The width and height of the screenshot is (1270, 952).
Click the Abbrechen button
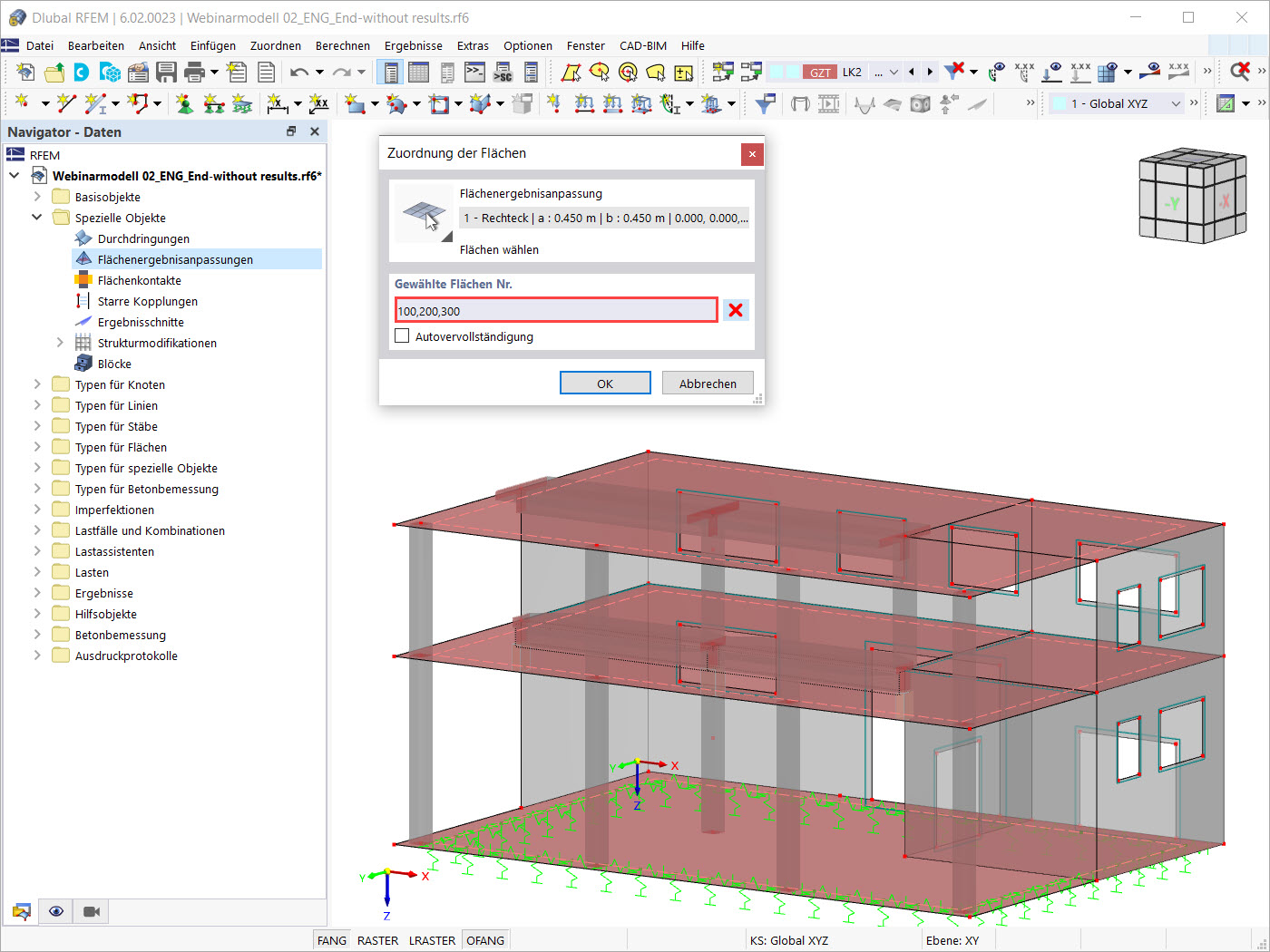(708, 384)
